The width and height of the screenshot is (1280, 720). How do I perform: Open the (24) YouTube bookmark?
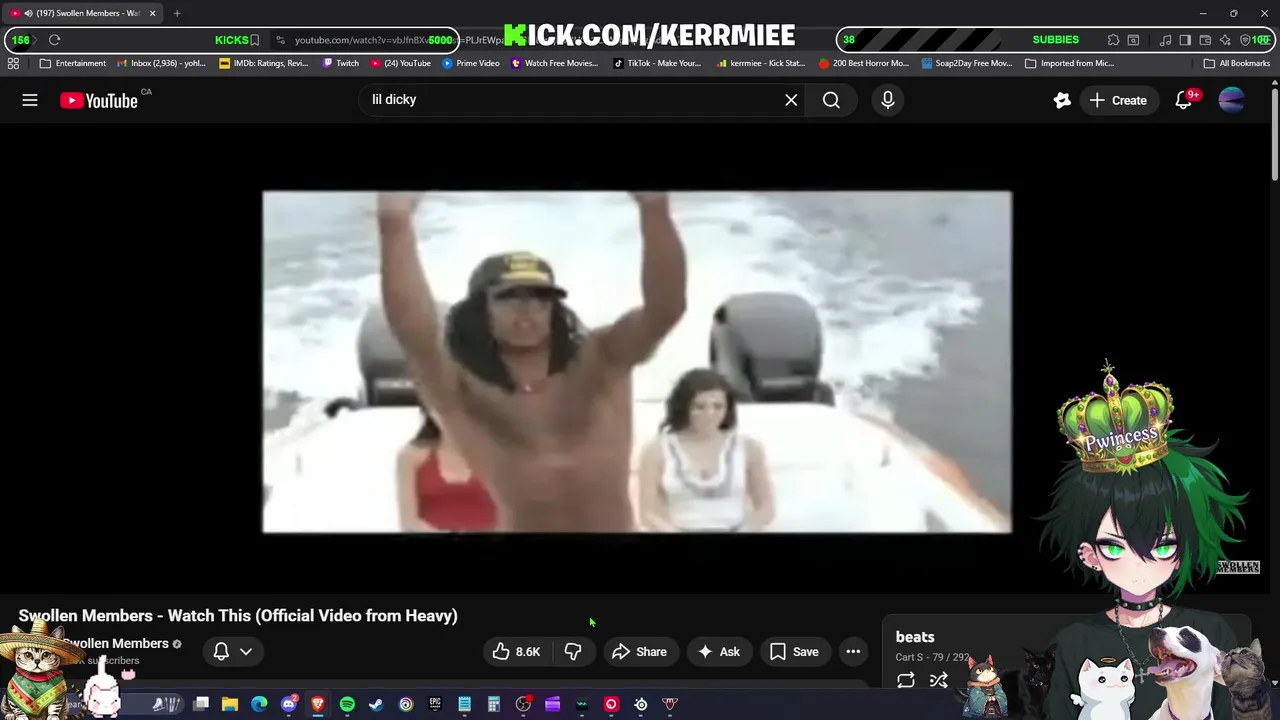click(x=401, y=63)
